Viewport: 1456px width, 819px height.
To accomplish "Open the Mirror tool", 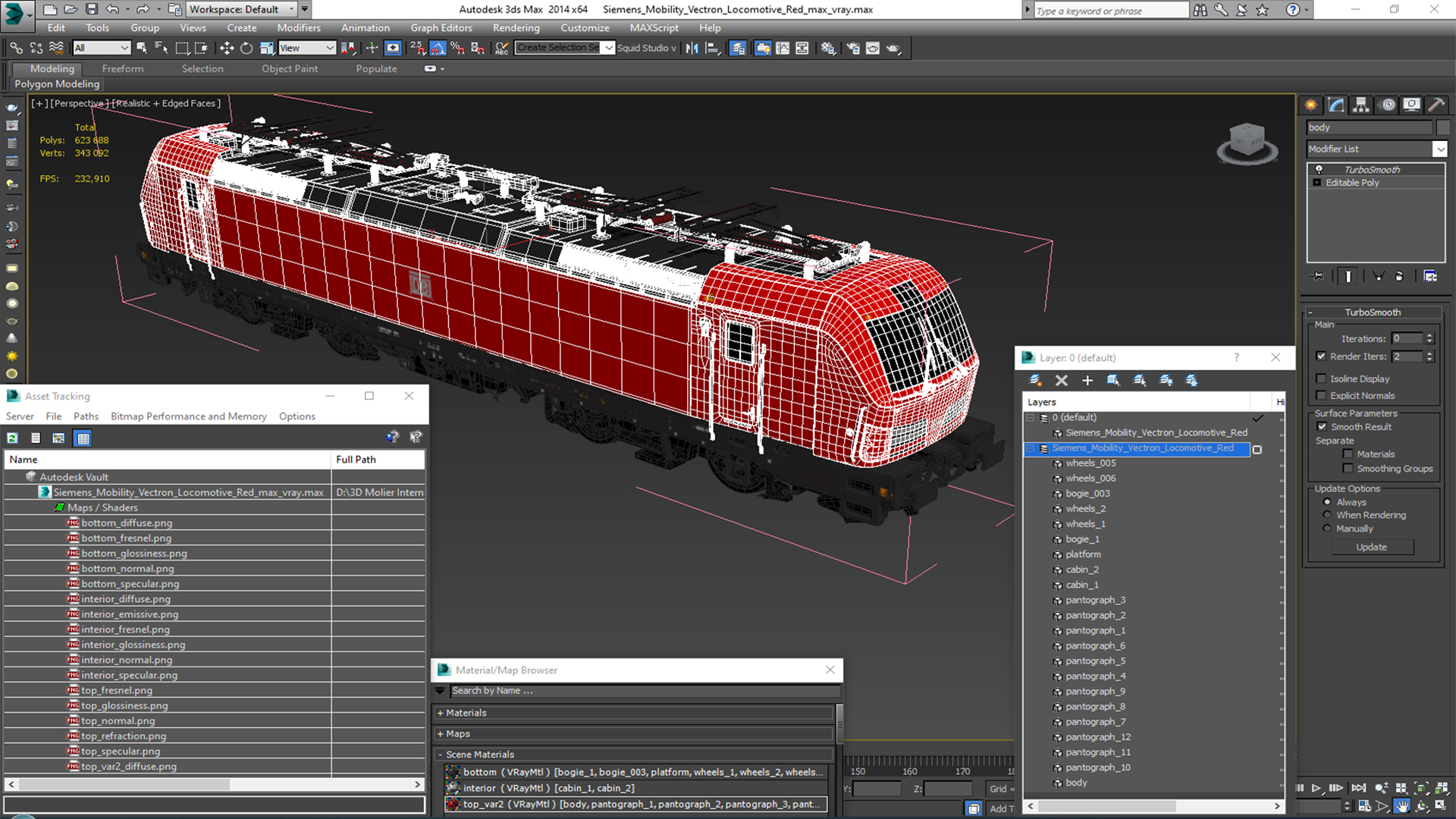I will [x=692, y=48].
